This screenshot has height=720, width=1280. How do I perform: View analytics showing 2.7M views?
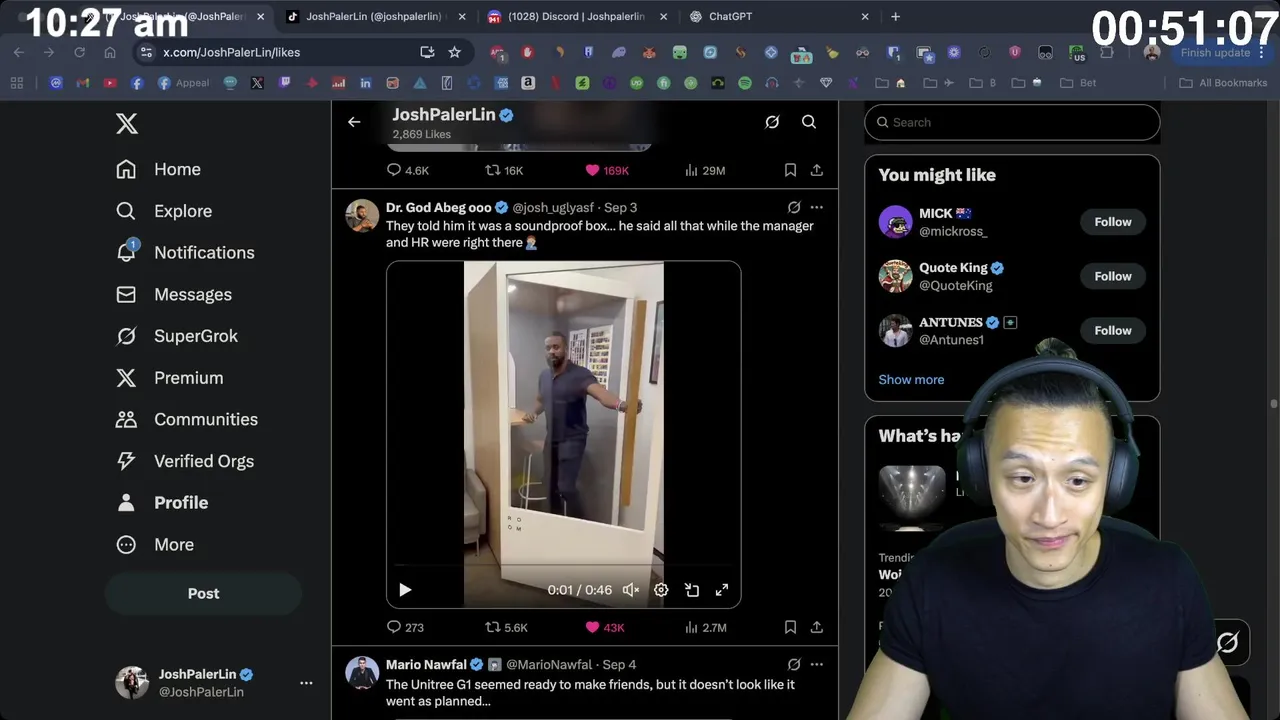705,627
